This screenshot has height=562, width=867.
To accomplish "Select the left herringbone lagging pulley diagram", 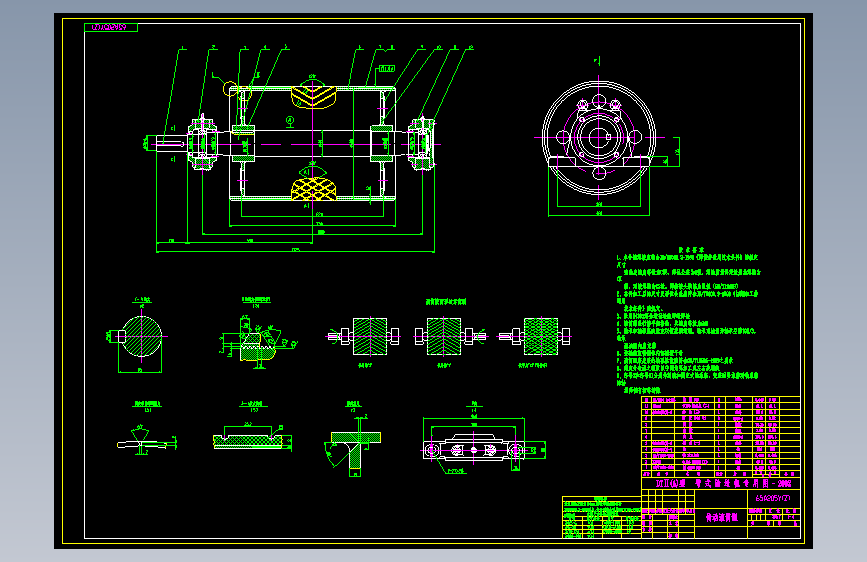I will click(x=364, y=336).
